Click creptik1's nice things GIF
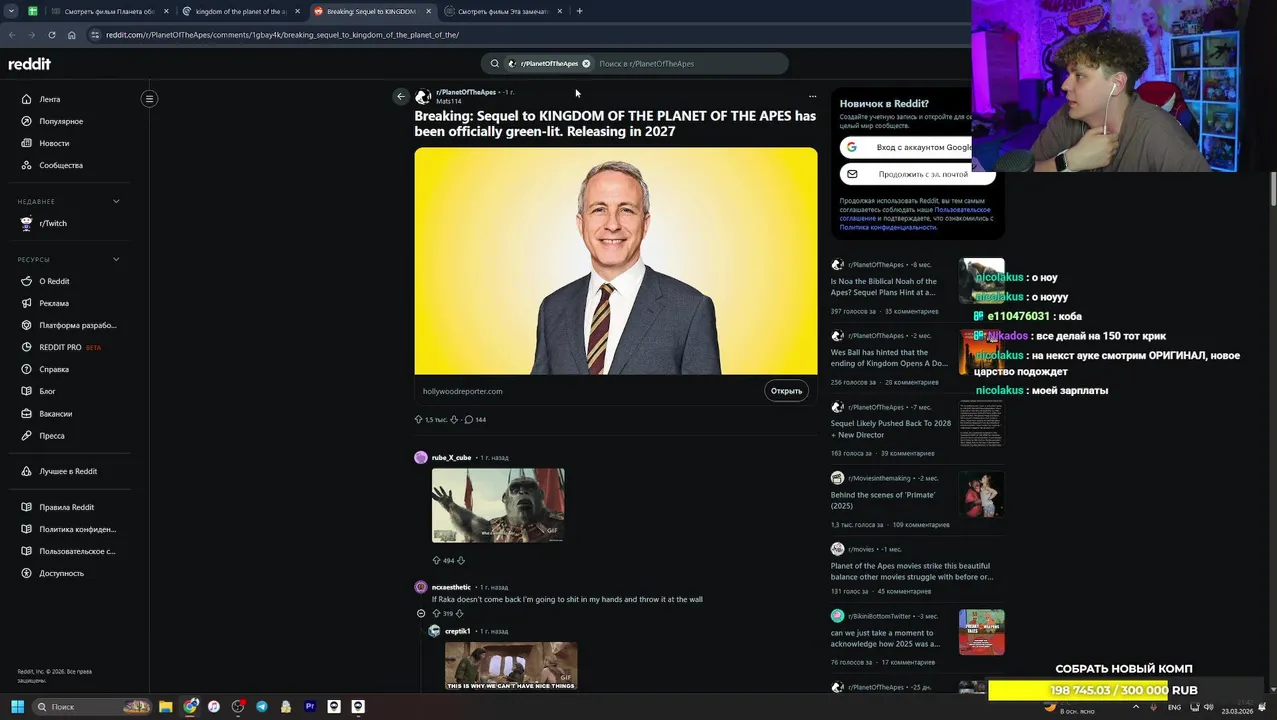Viewport: 1277px width, 720px height. pos(511,666)
